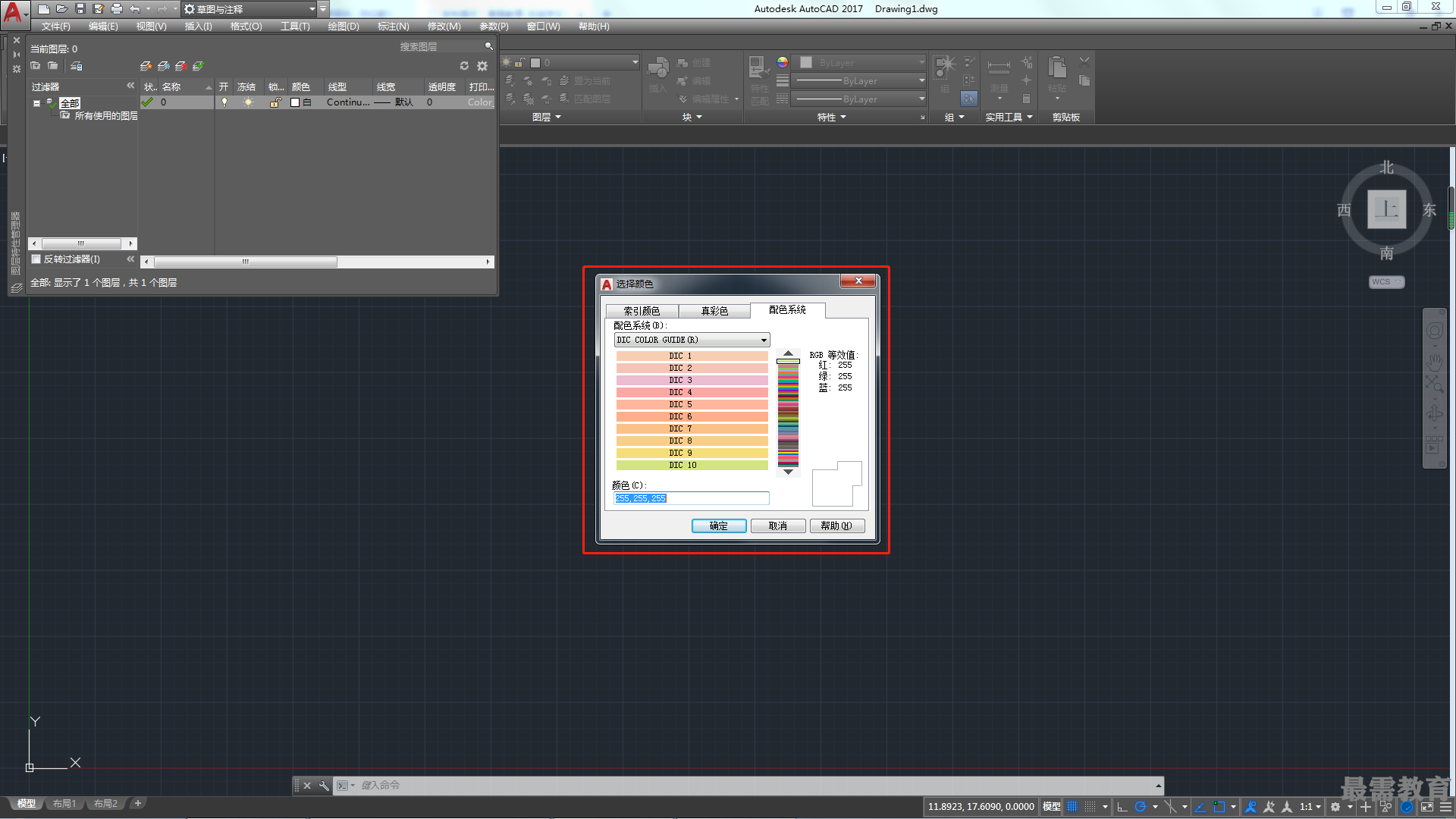The width and height of the screenshot is (1456, 819).
Task: Expand the 图层 ribbon panel dropdown
Action: [547, 118]
